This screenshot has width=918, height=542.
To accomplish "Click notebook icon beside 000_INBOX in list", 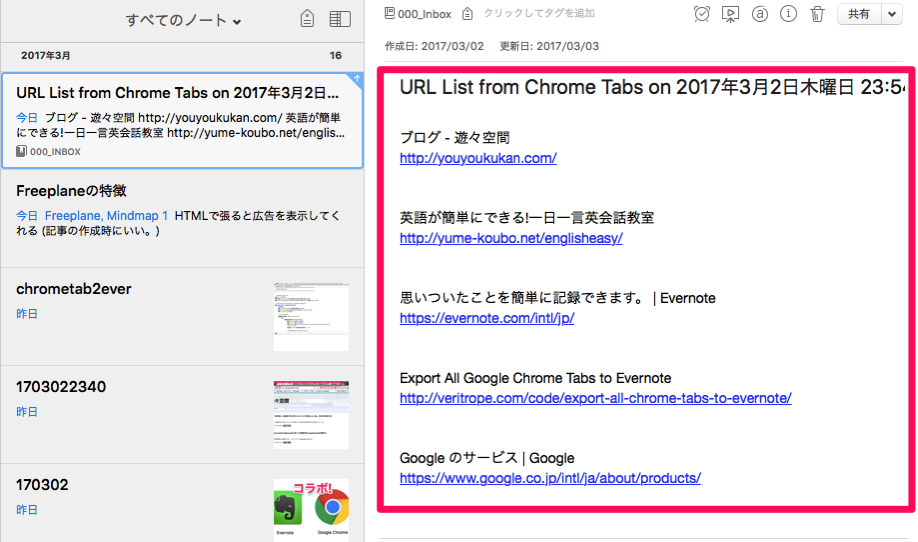I will [21, 152].
